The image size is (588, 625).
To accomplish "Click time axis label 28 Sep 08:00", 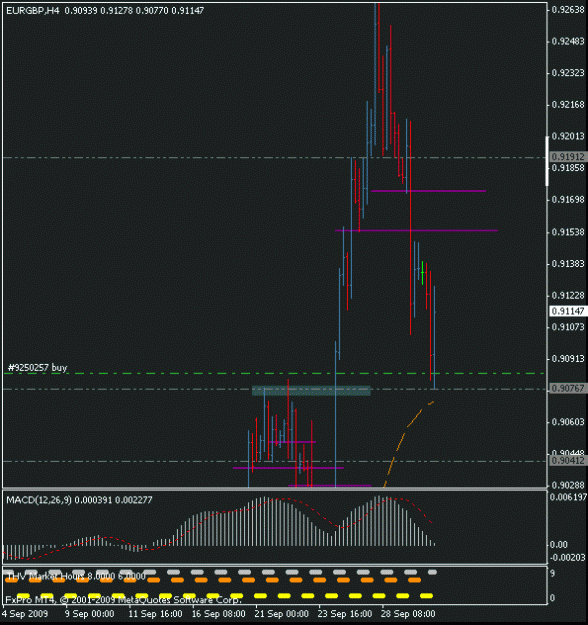I will click(x=408, y=614).
